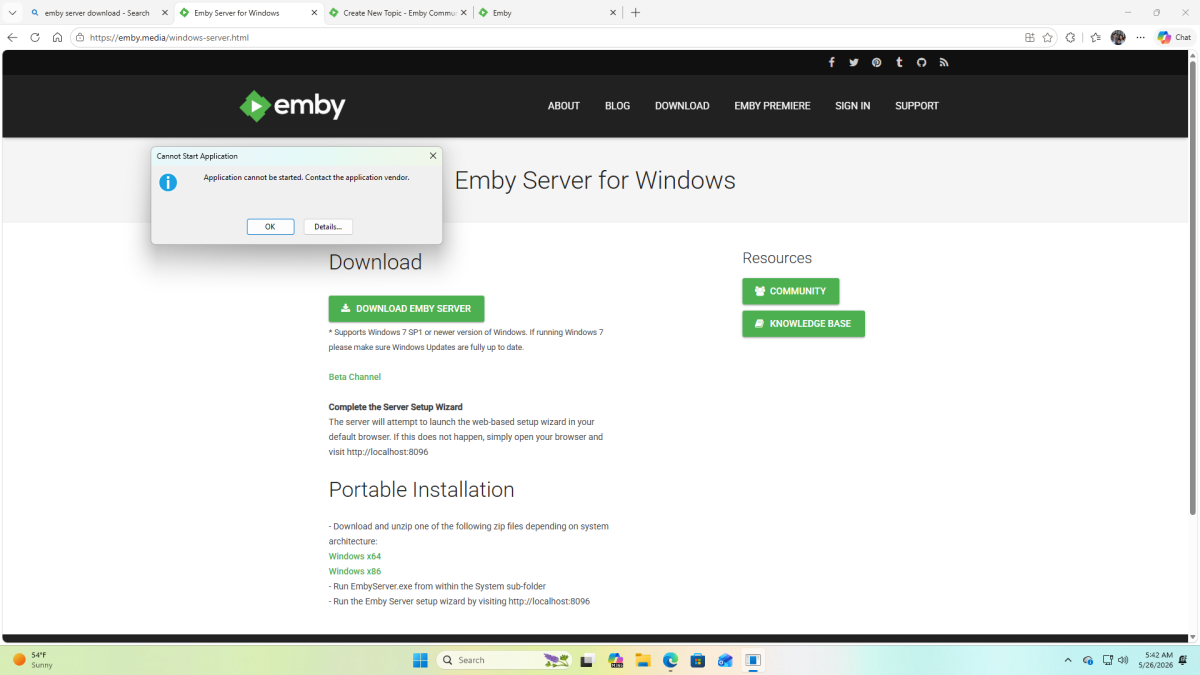Screen dimensions: 1200x675
Task: Open a new browser tab
Action: 636,13
